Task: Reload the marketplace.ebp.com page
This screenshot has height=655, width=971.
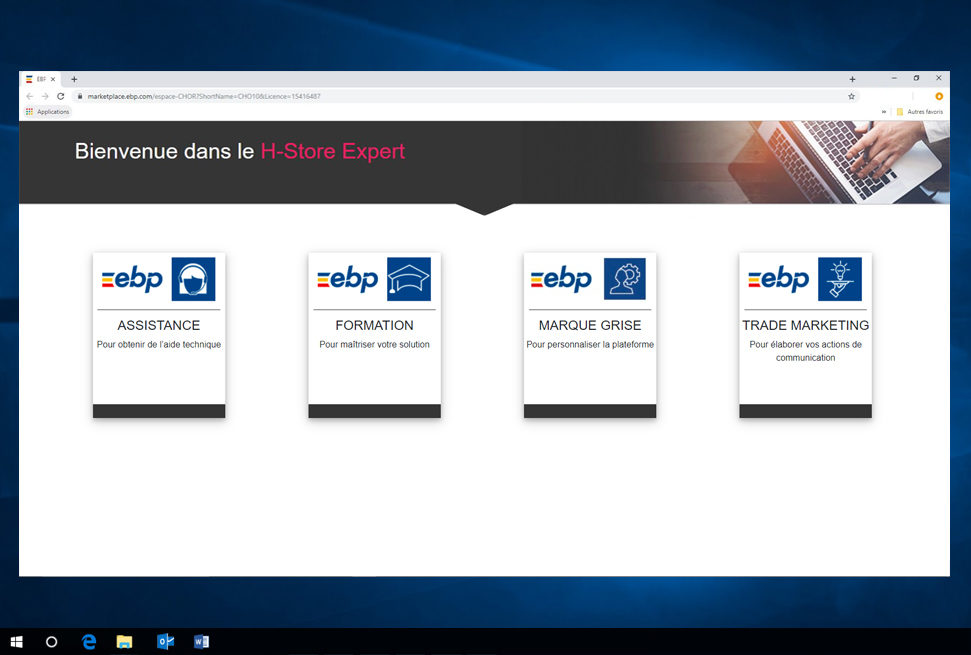Action: point(61,96)
